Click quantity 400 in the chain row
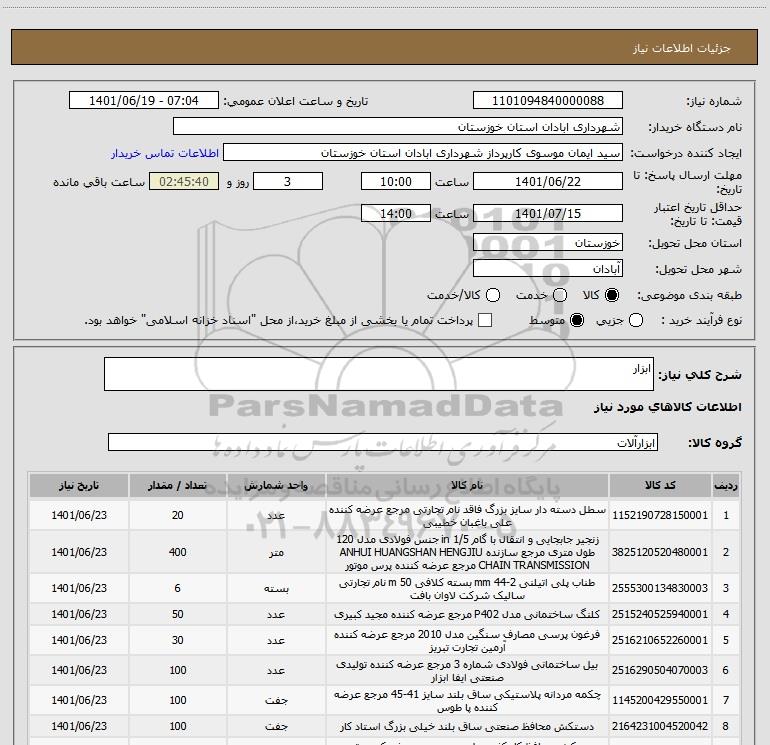 pyautogui.click(x=177, y=552)
